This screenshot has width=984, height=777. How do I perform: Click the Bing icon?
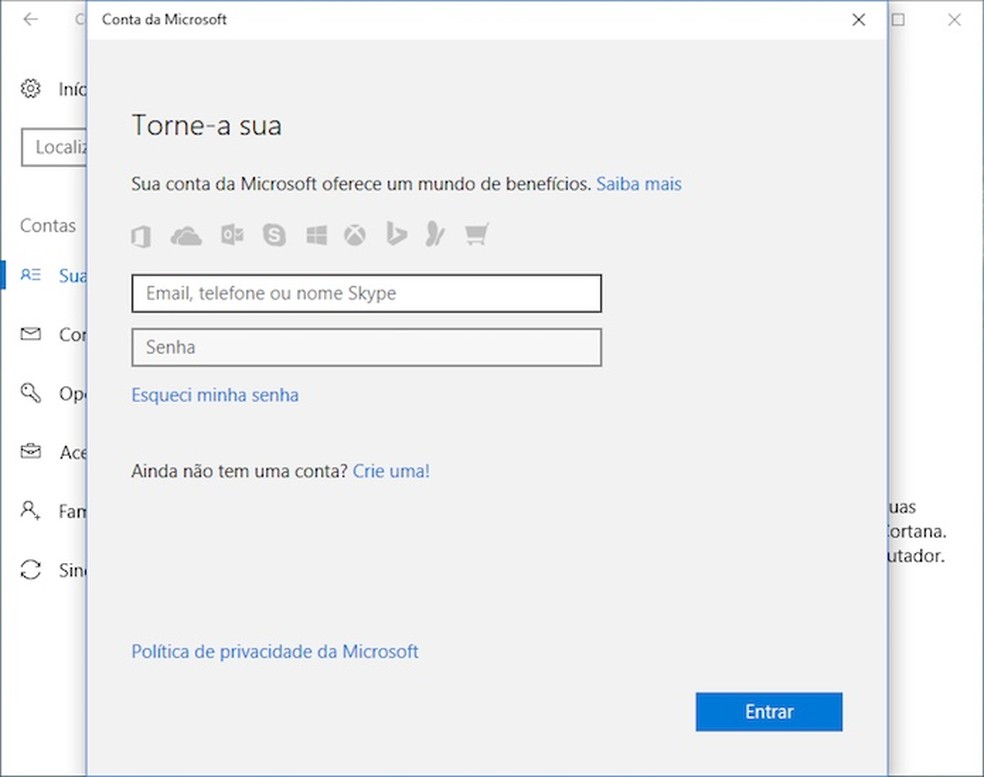coord(395,235)
